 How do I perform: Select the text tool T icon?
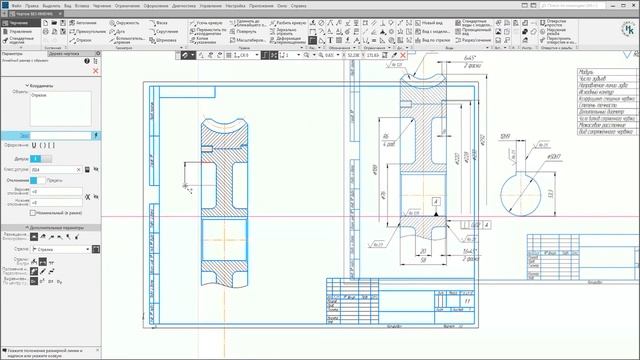pyautogui.click(x=330, y=40)
